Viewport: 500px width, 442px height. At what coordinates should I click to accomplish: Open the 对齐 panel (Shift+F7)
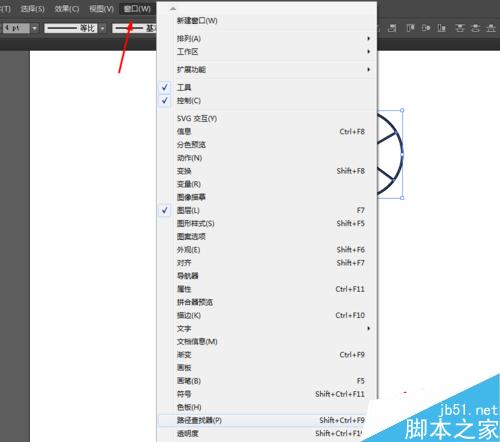(267, 263)
